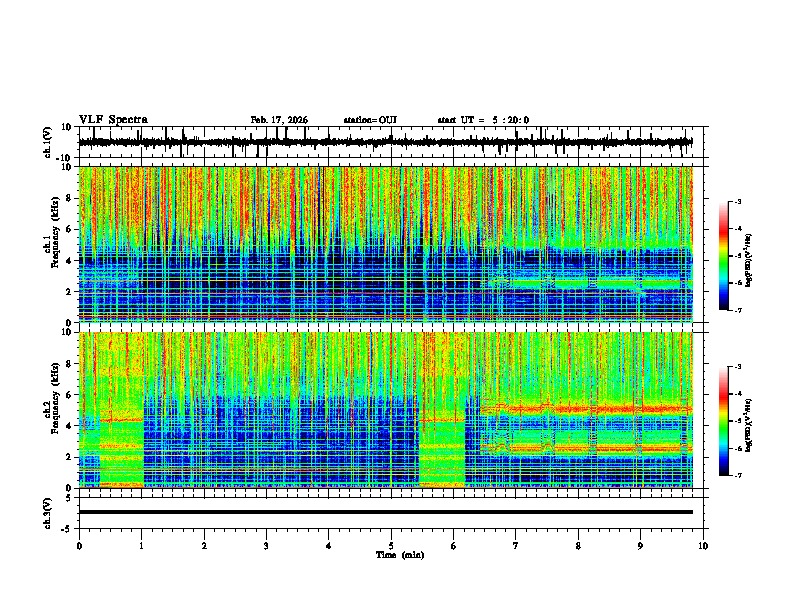Select the date text "Feb. 17, 2026"
This screenshot has width=792, height=612.
pyautogui.click(x=279, y=120)
